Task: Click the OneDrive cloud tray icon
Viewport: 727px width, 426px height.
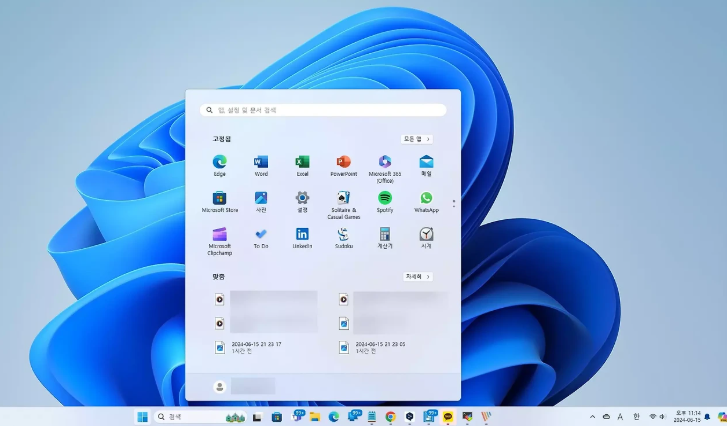Action: click(606, 417)
